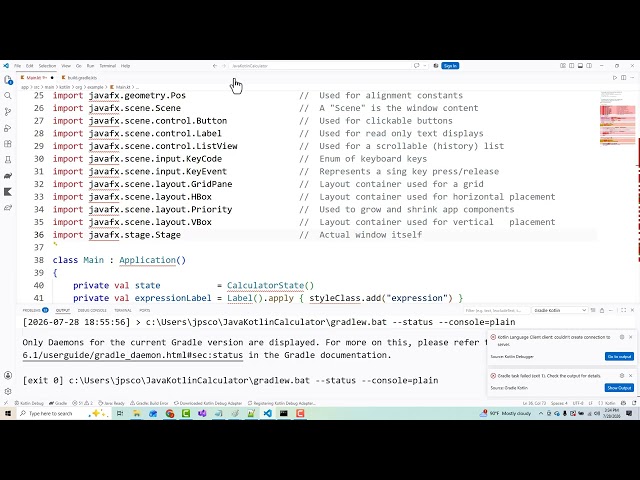Viewport: 640px width, 480px height.
Task: Open the chat icon next to the command center
Action: [x=416, y=66]
